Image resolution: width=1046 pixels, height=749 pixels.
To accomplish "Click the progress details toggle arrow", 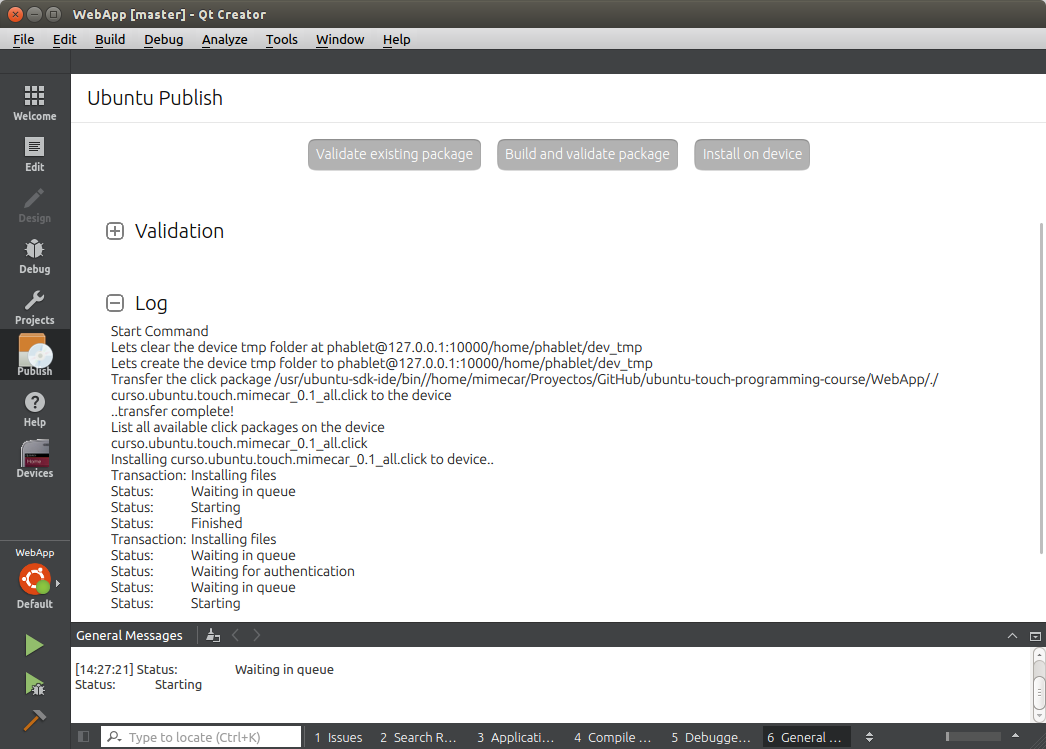I will 1015,736.
